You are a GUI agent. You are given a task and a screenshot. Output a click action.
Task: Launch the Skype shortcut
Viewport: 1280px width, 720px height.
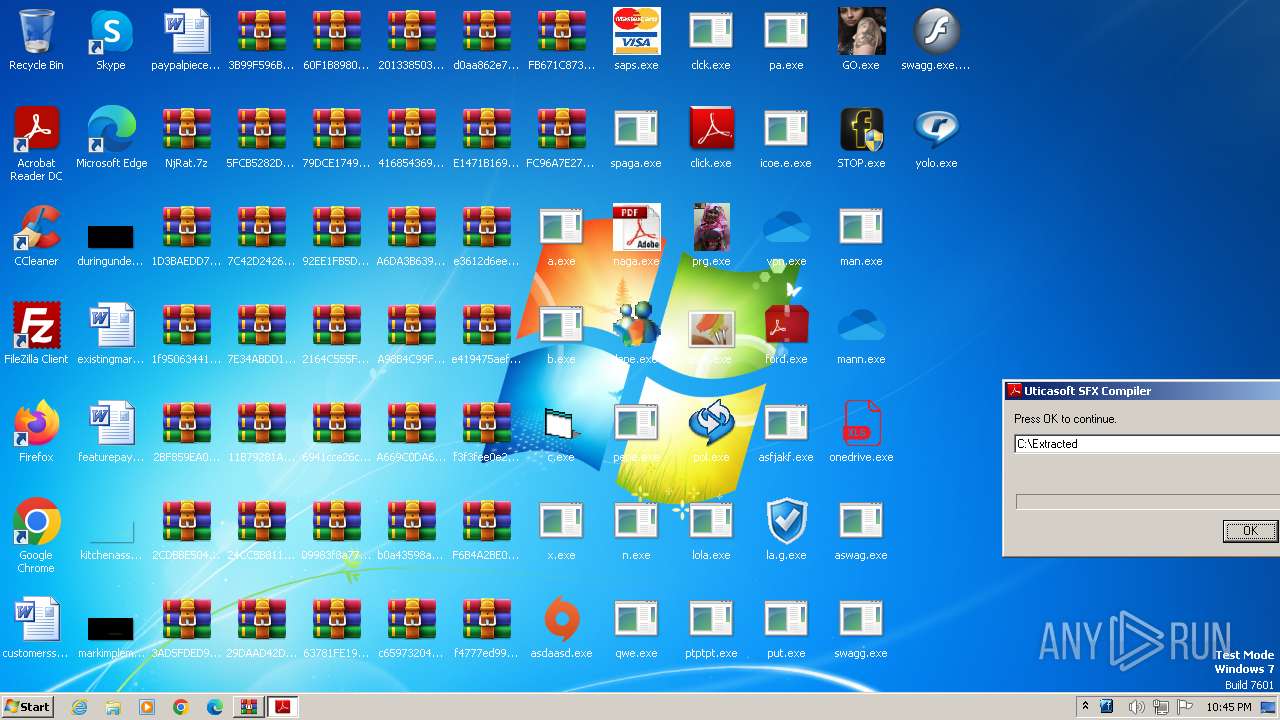[111, 31]
